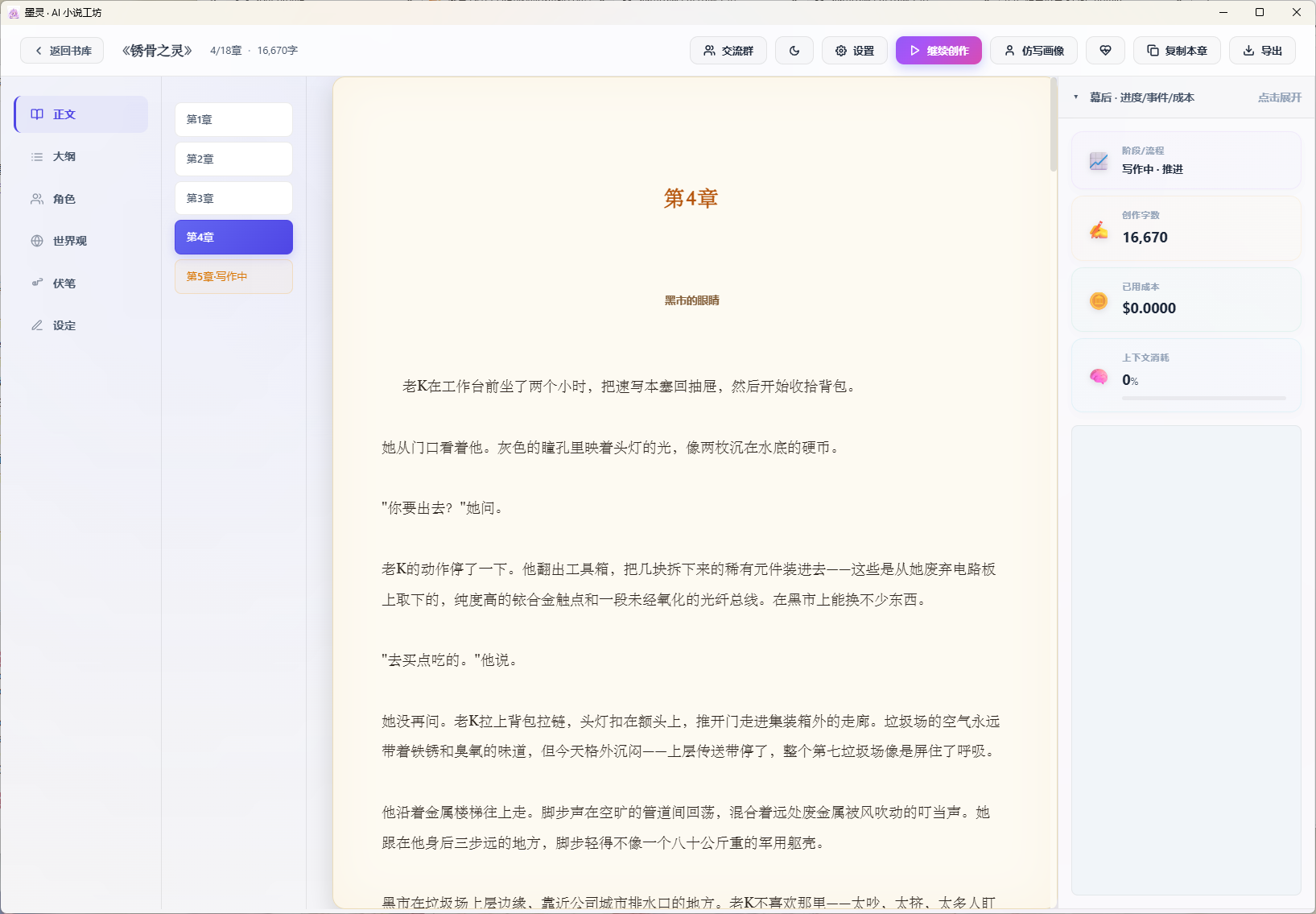Click the 已用成本 coin icon

pyautogui.click(x=1099, y=301)
